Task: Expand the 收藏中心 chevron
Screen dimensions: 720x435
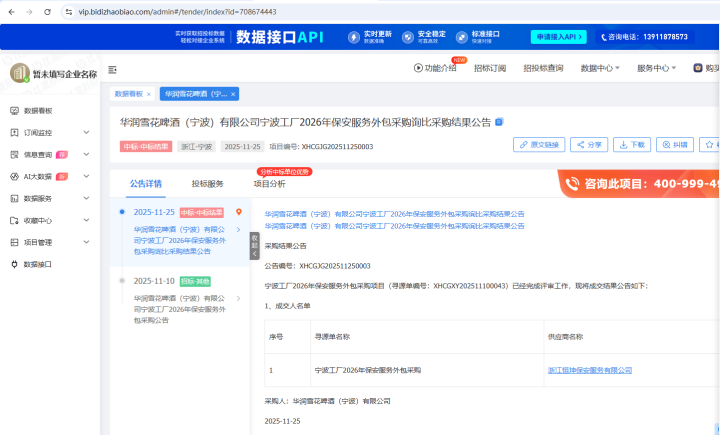Action: [x=86, y=220]
